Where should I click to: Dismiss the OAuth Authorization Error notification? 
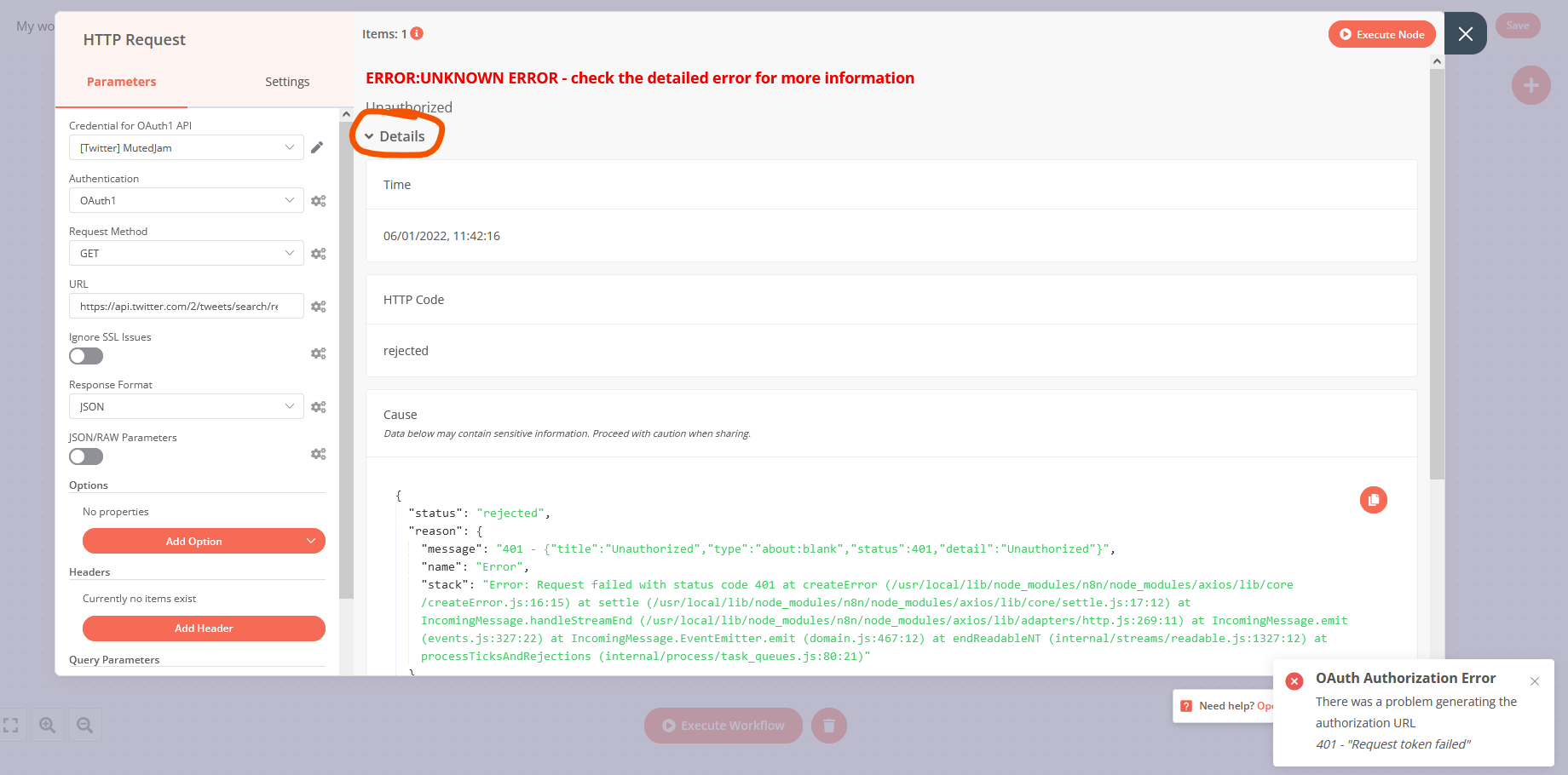point(1535,681)
